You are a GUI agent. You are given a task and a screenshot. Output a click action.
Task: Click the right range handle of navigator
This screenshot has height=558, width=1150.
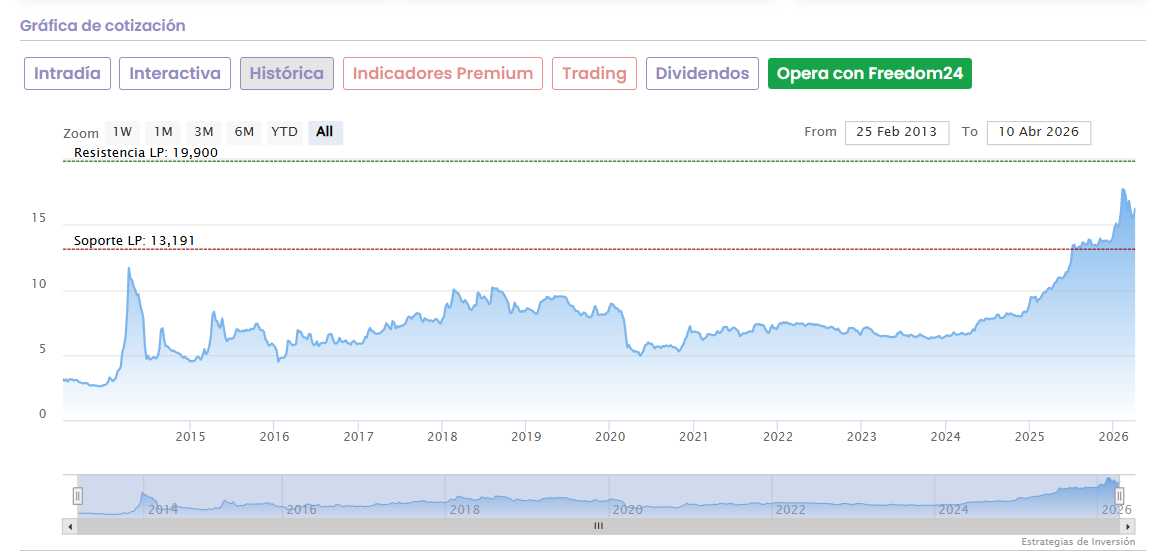[x=1120, y=495]
